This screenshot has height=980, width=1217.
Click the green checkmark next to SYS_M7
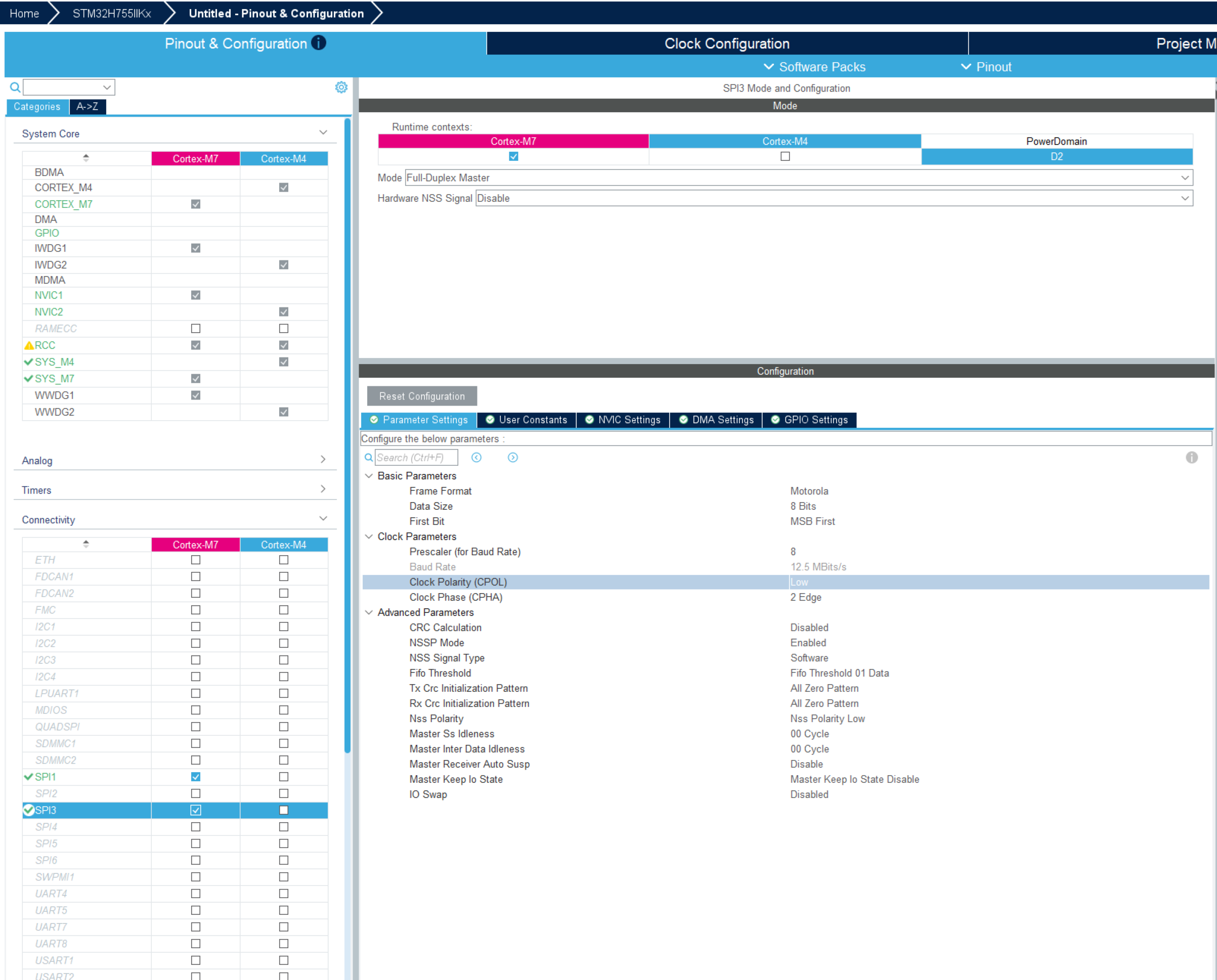[x=28, y=379]
